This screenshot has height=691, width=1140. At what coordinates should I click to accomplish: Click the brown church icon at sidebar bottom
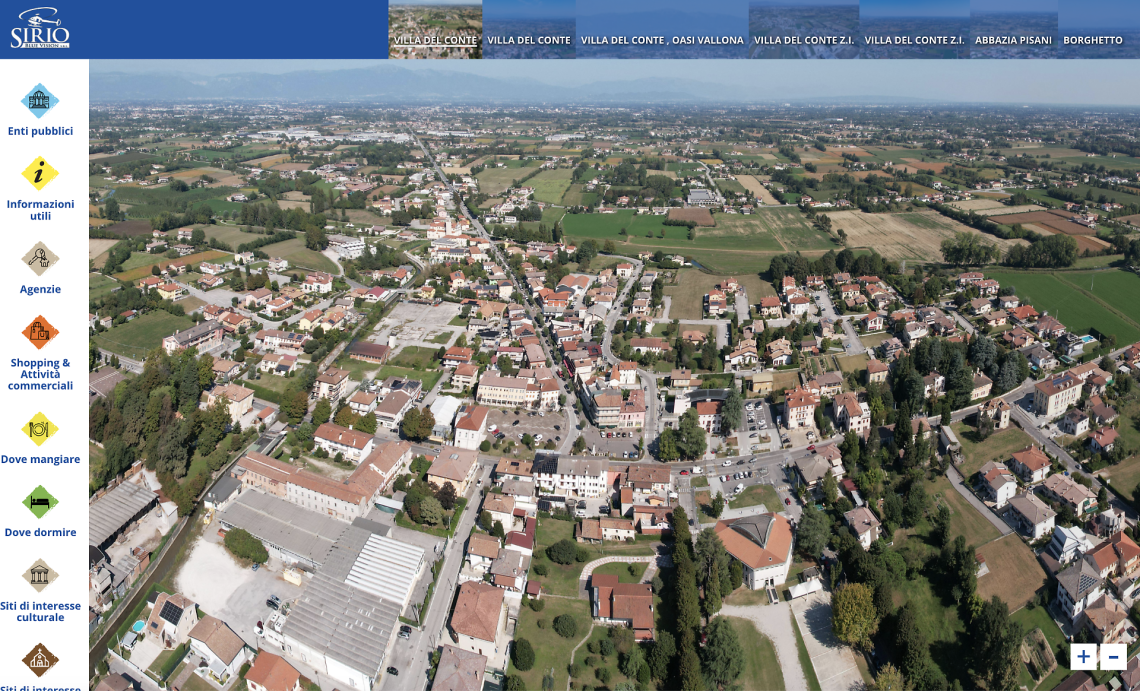pyautogui.click(x=40, y=660)
